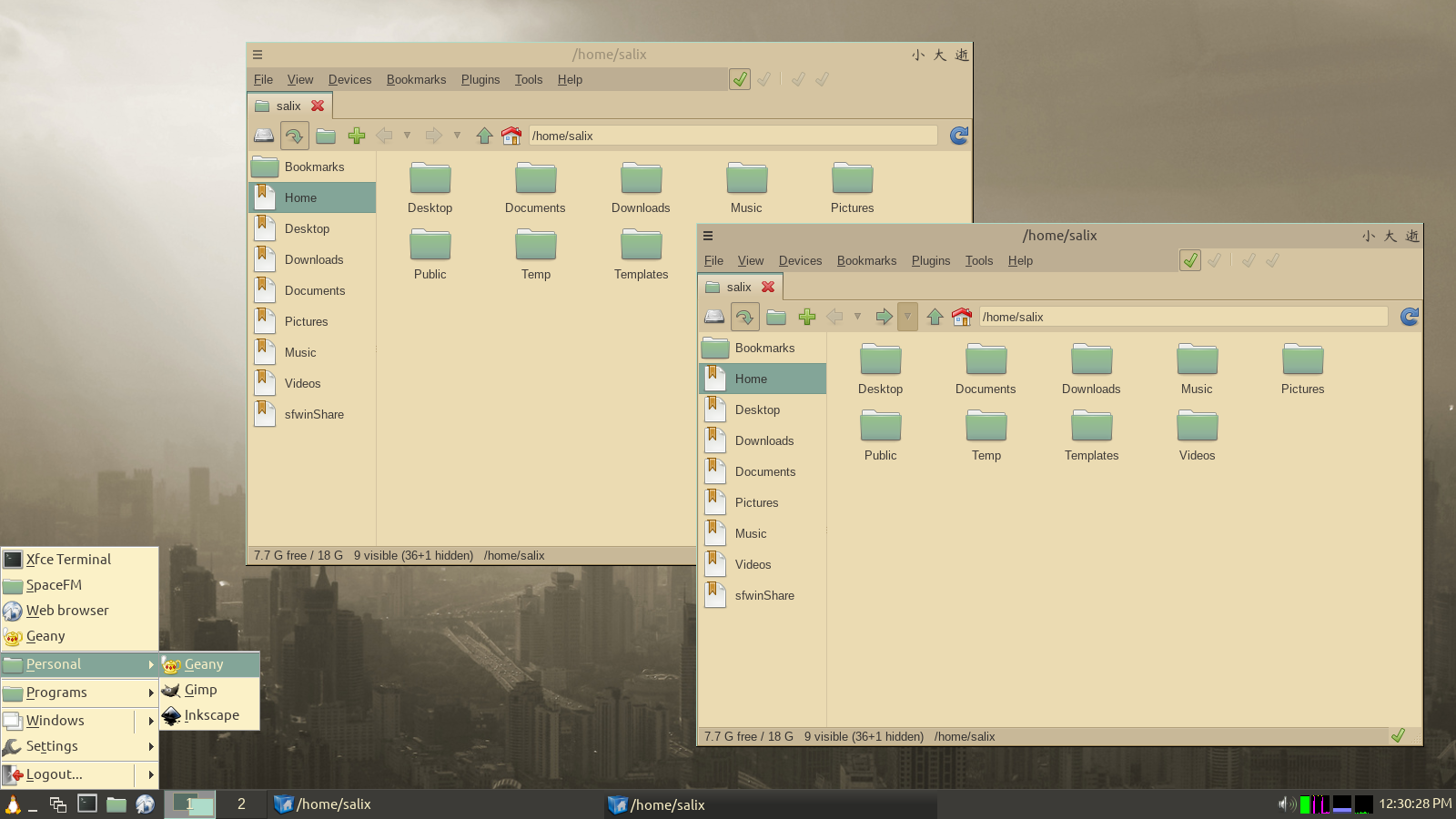Open Xfce Terminal from start menu
The height and width of the screenshot is (819, 1456).
point(79,560)
